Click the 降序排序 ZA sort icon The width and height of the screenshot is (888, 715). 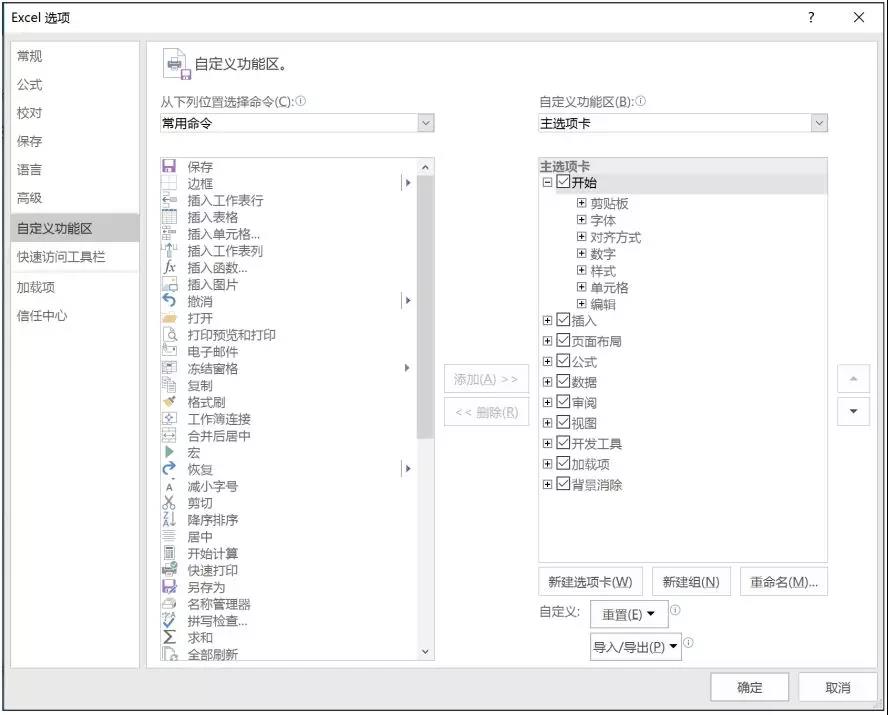pyautogui.click(x=168, y=519)
